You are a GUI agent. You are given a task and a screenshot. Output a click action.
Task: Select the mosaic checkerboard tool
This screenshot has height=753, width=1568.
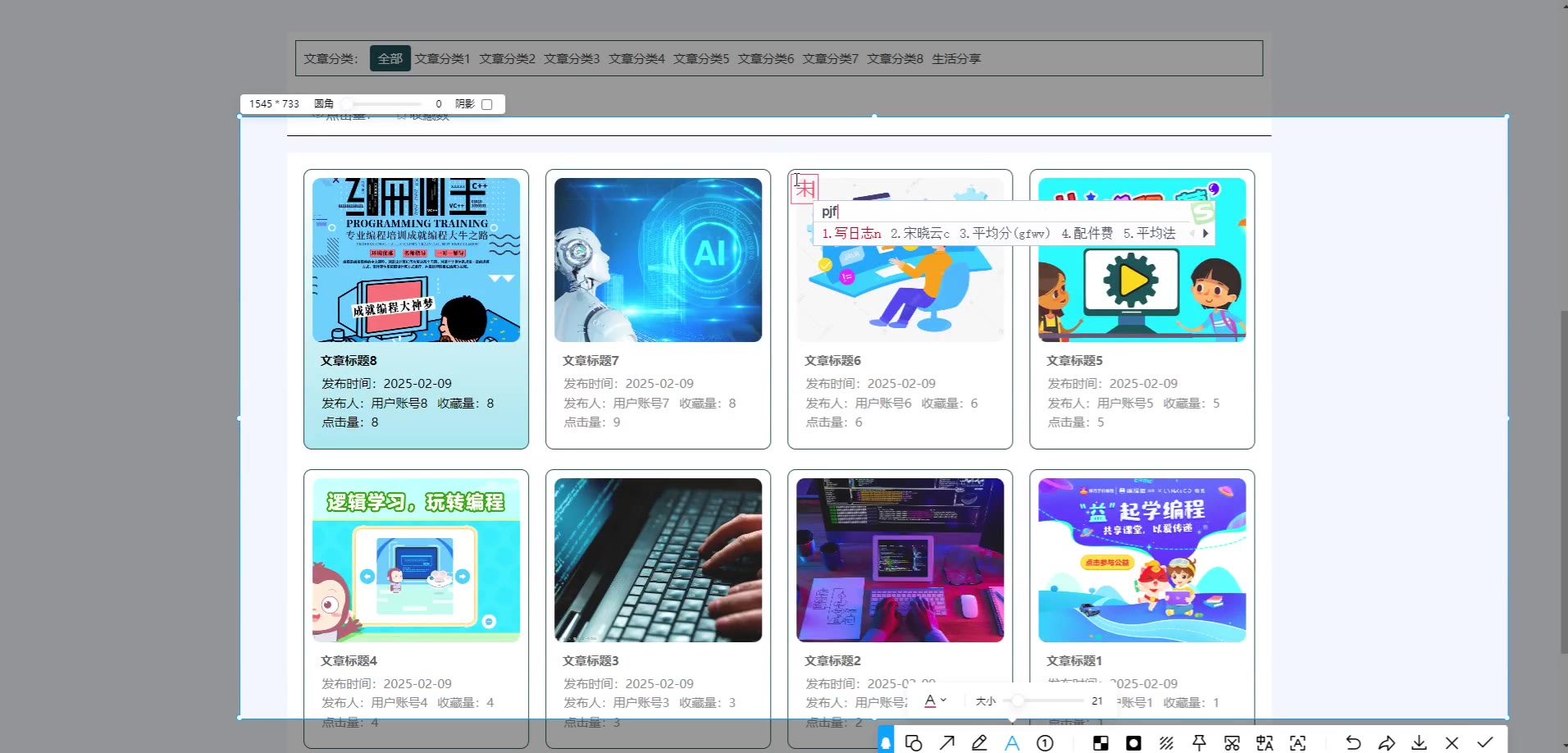click(1101, 743)
